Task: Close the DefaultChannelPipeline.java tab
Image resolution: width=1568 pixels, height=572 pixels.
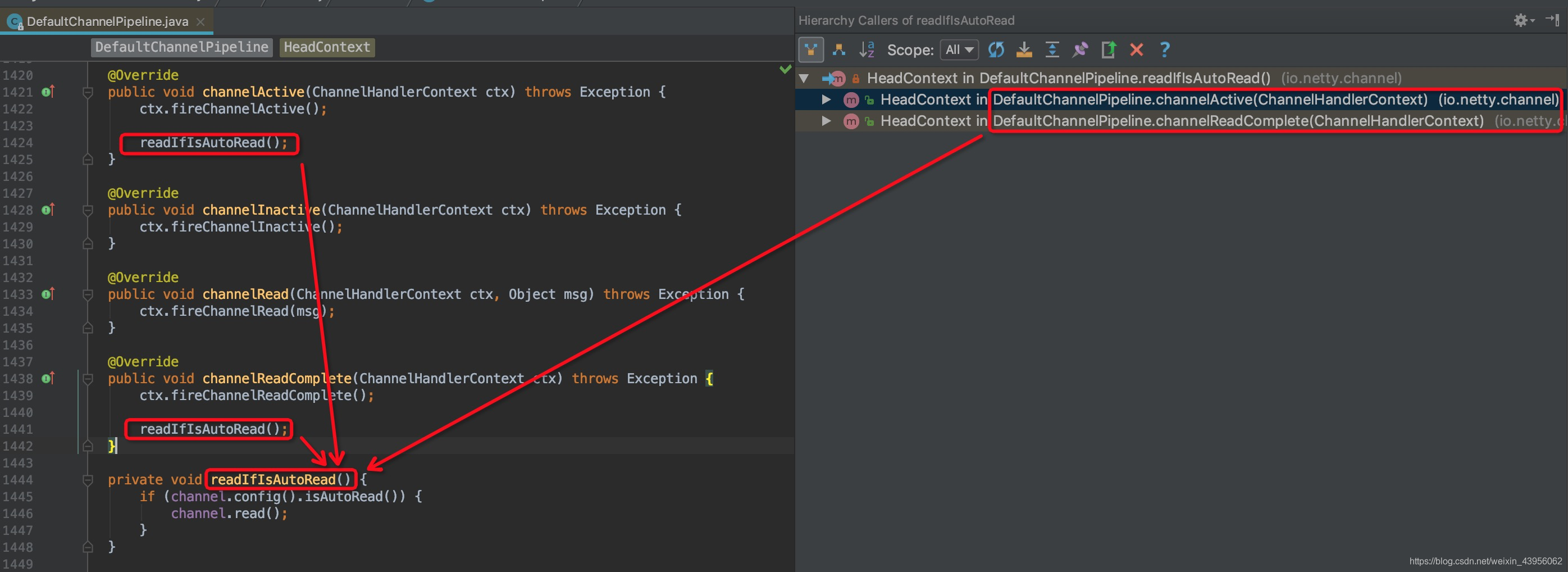Action: [x=200, y=21]
